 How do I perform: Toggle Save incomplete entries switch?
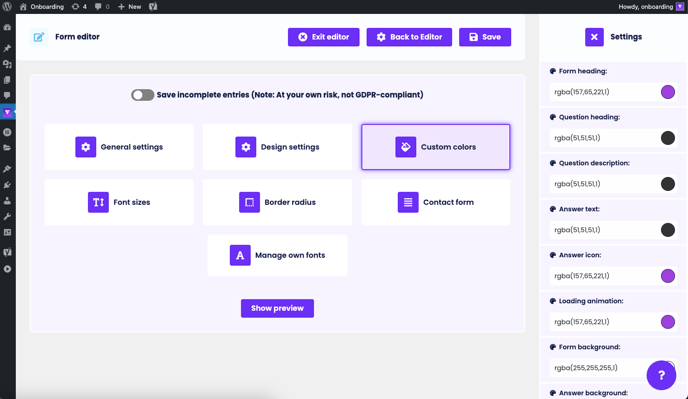click(143, 95)
